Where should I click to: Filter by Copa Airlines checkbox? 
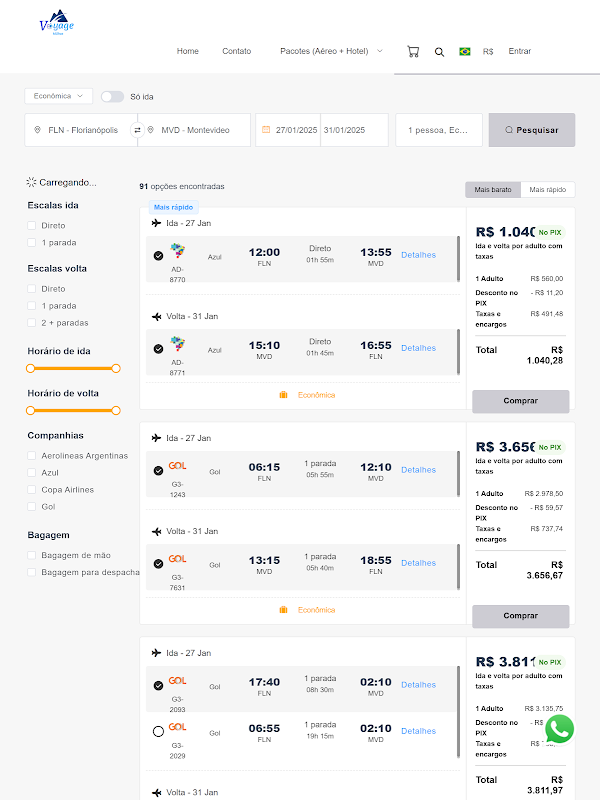32,489
